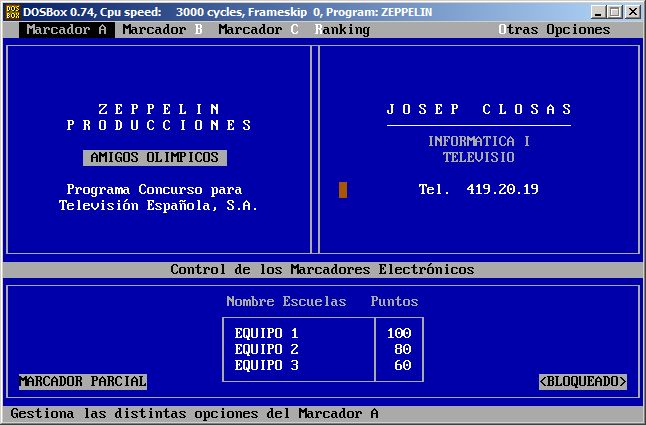Open the Marcador B menu
The height and width of the screenshot is (425, 646).
click(x=162, y=30)
